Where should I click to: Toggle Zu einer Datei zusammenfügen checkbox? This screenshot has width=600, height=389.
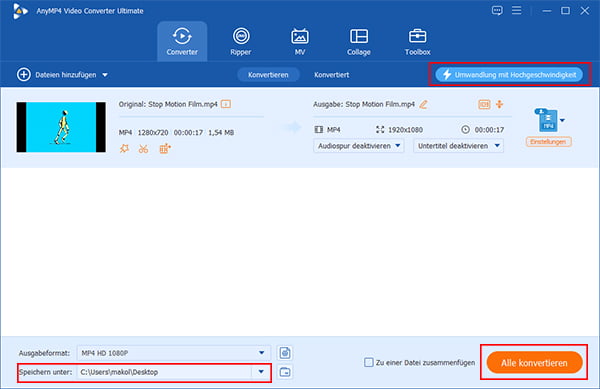click(x=368, y=362)
